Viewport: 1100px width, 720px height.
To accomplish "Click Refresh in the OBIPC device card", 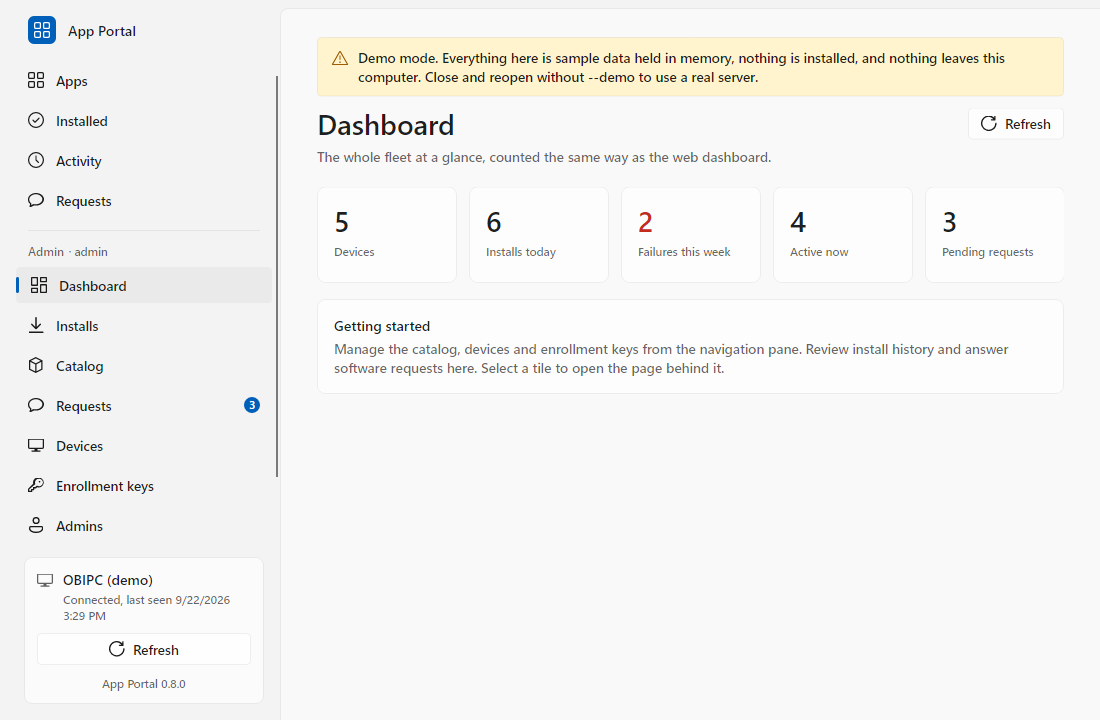I will tap(144, 649).
